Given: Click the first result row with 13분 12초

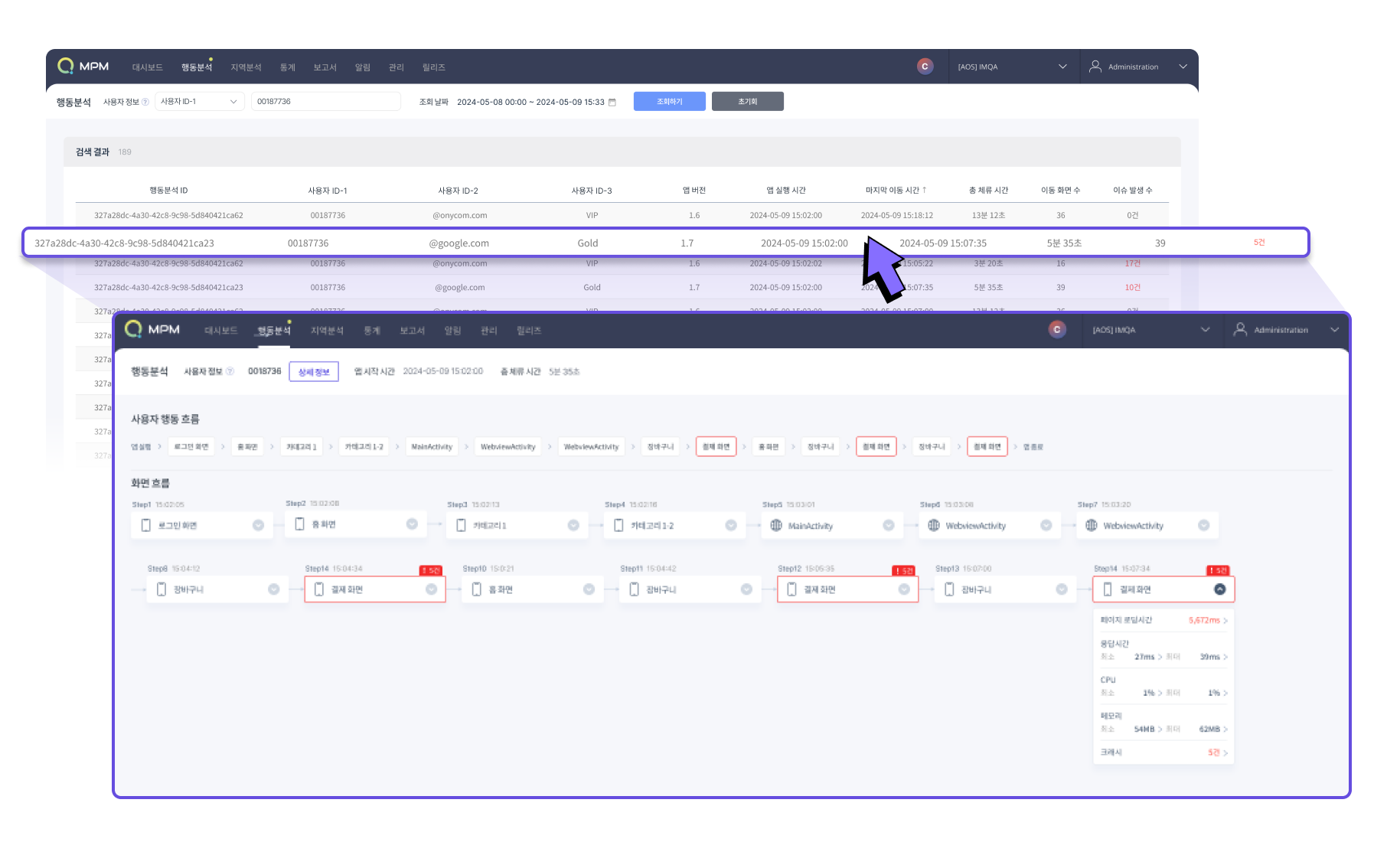Looking at the screenshot, I should tap(622, 215).
